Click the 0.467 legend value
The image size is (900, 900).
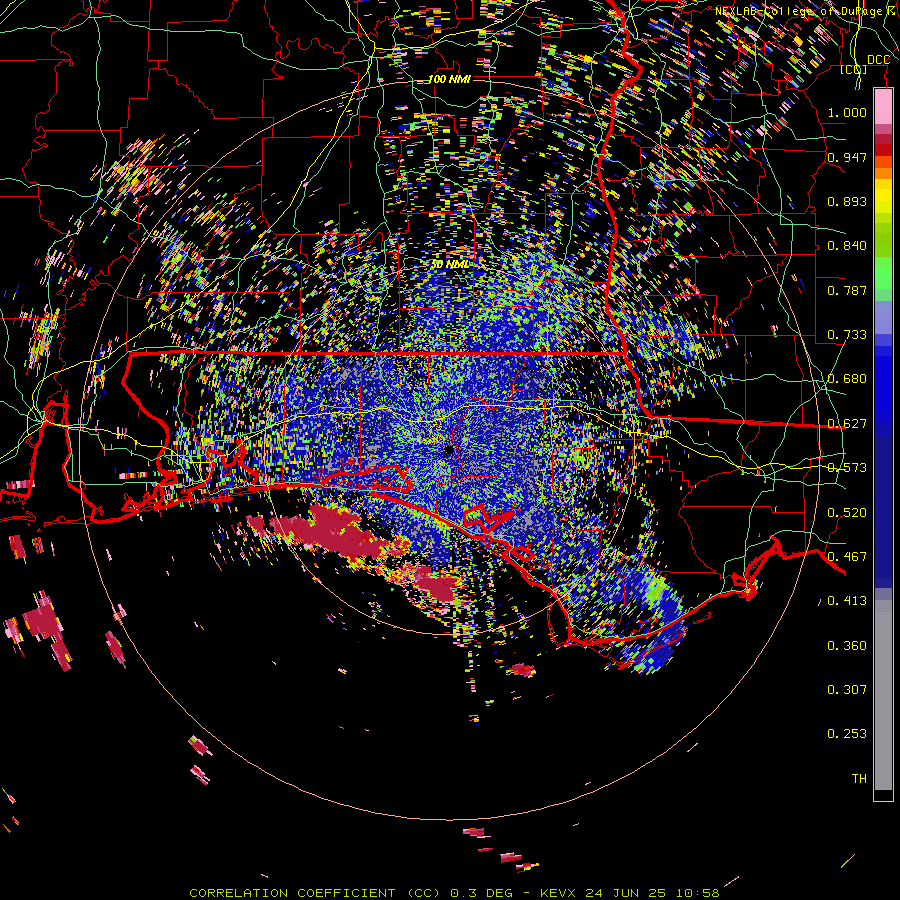point(847,557)
